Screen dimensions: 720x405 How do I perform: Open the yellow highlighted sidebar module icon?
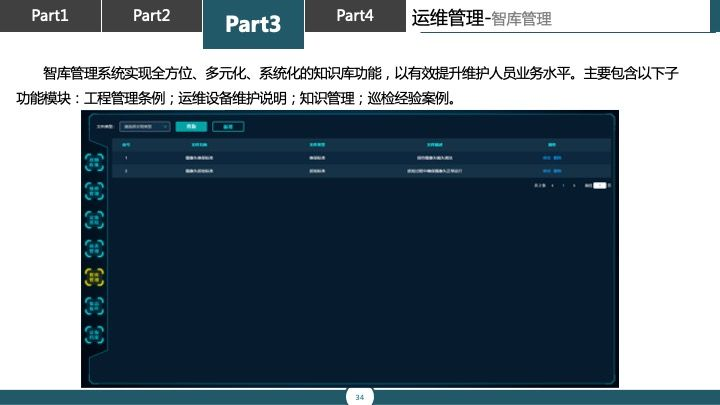coord(95,277)
